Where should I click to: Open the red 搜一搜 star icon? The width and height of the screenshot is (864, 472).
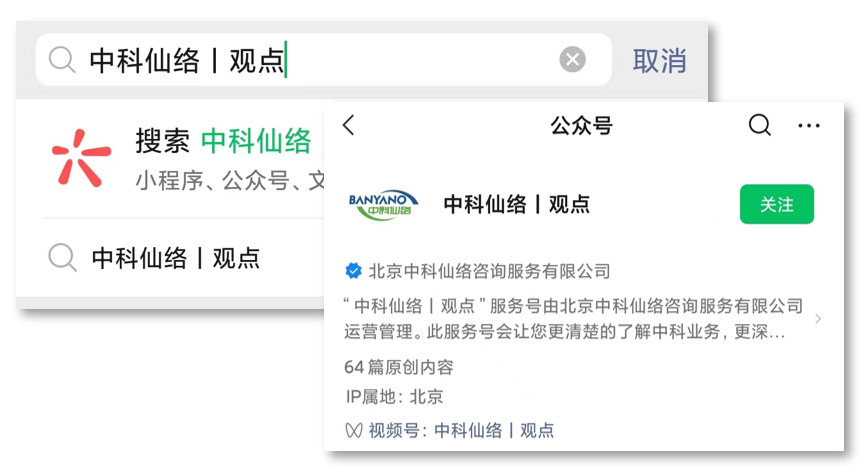point(81,158)
